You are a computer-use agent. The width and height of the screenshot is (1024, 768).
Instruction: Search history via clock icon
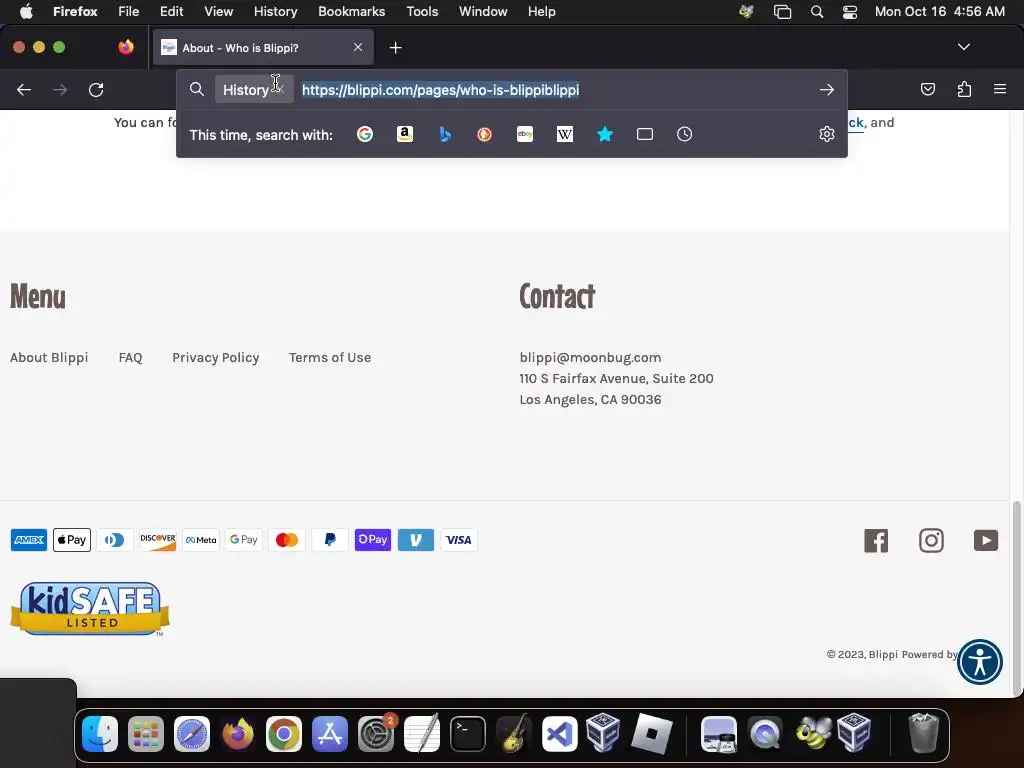pyautogui.click(x=684, y=135)
